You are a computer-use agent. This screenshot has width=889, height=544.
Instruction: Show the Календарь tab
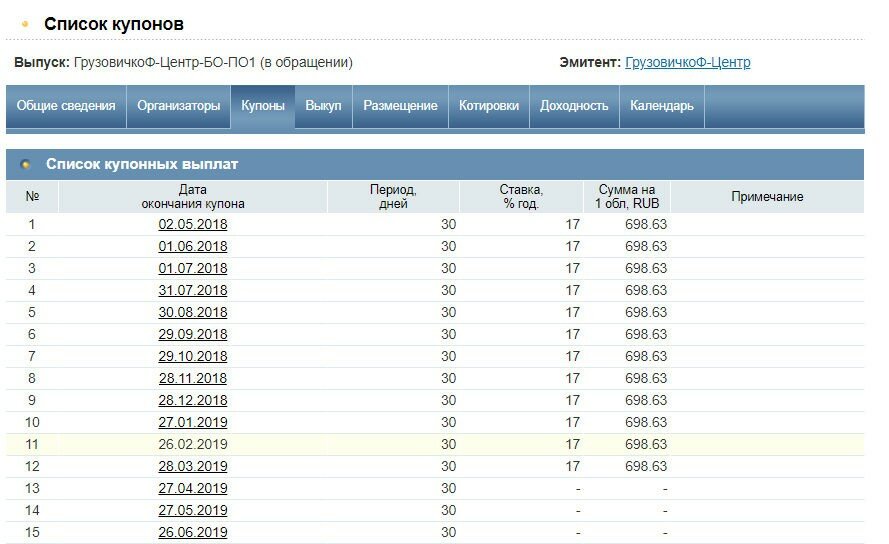tap(661, 106)
